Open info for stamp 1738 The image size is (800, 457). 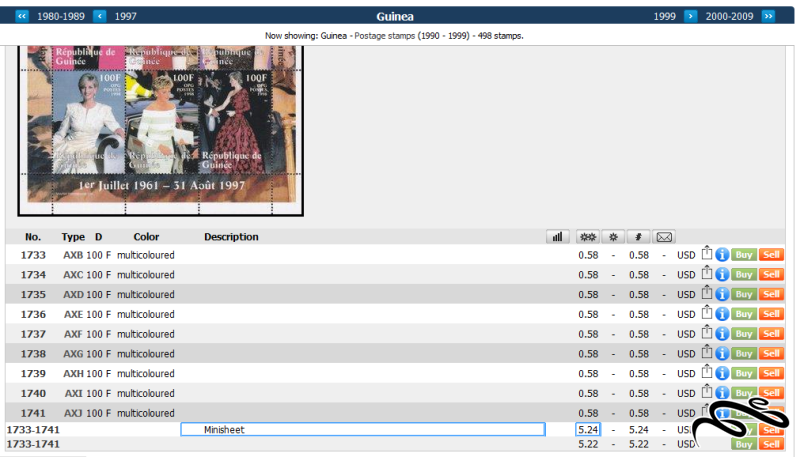[722, 353]
